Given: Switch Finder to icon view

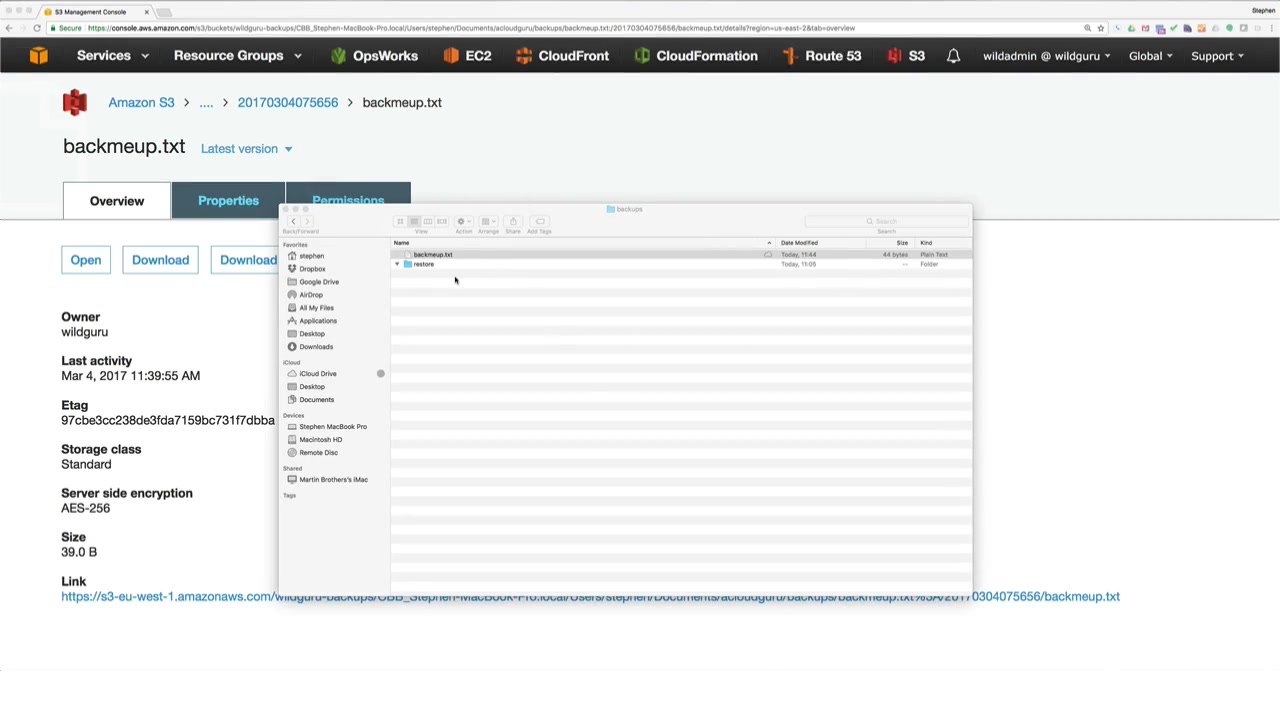Looking at the screenshot, I should 400,221.
